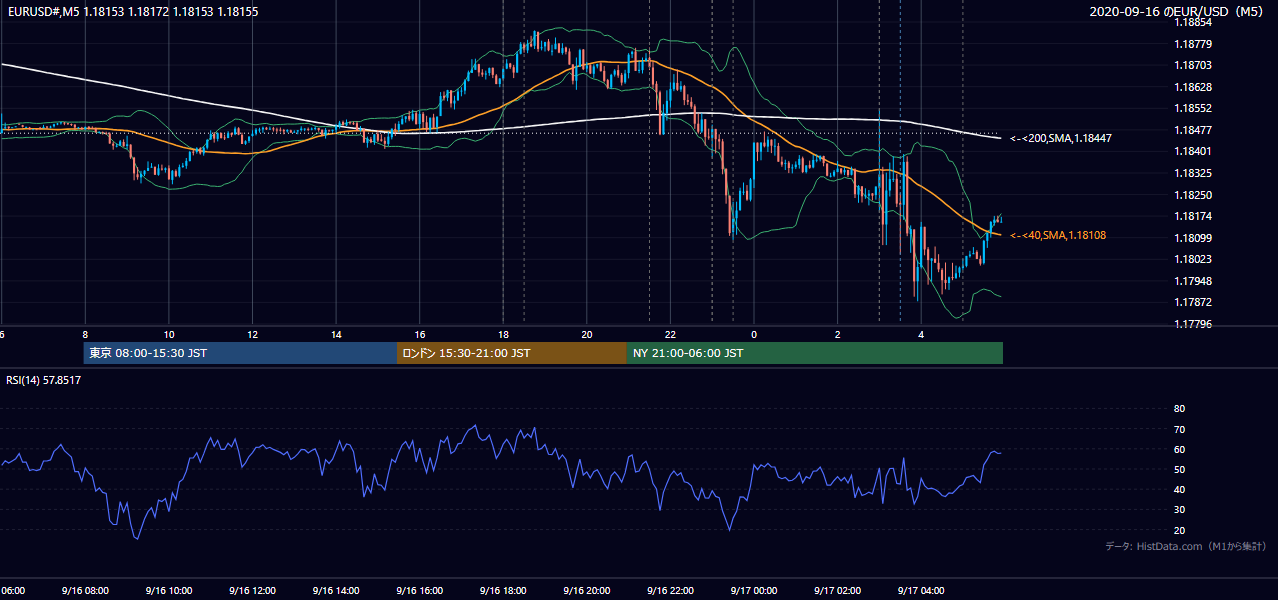The width and height of the screenshot is (1278, 600).
Task: Select the 40 SMA 1.18108 label
Action: point(1057,235)
